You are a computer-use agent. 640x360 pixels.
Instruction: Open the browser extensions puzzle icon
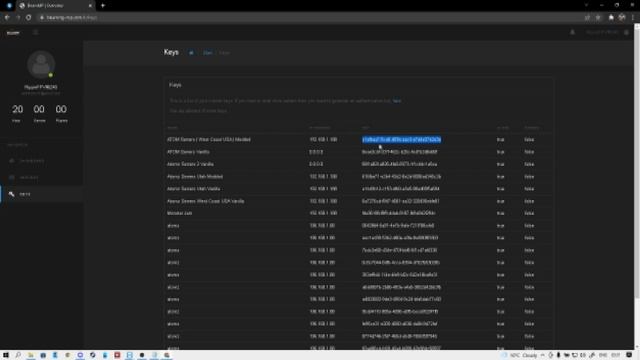pos(611,18)
